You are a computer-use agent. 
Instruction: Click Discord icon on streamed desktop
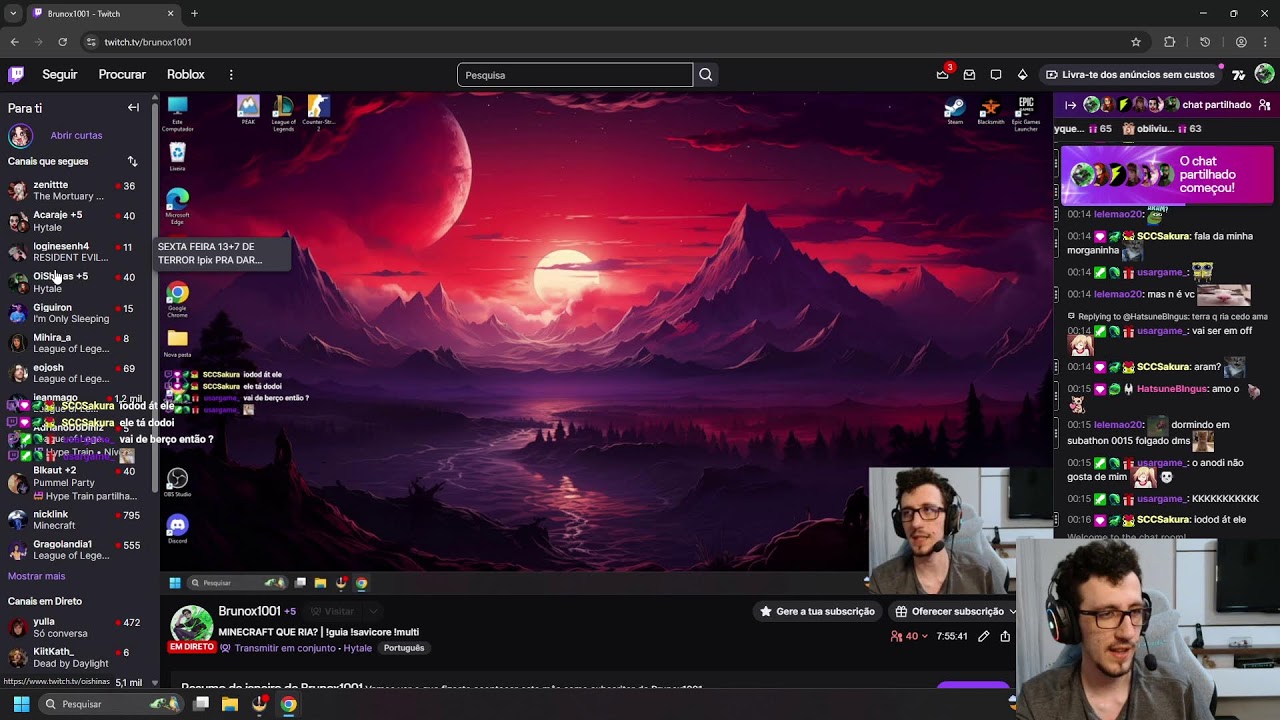click(x=177, y=529)
